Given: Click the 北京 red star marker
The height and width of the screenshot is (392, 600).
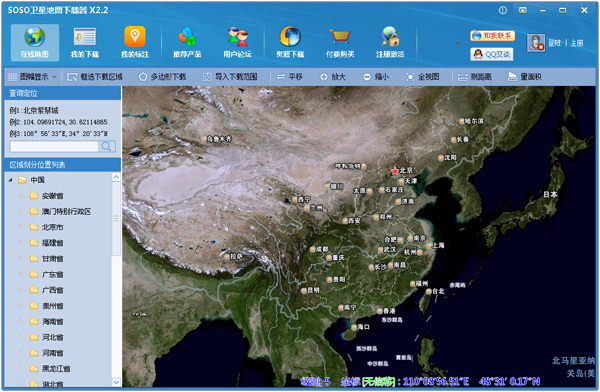Looking at the screenshot, I should (x=395, y=171).
